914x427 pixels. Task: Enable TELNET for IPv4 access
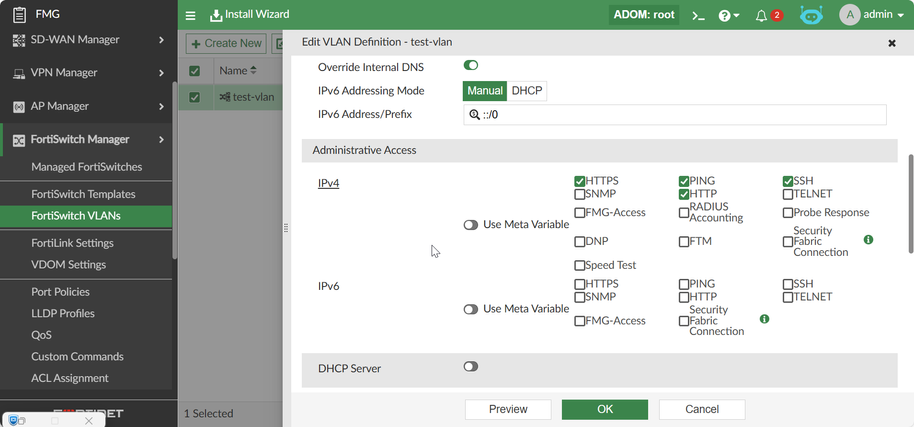(x=788, y=194)
